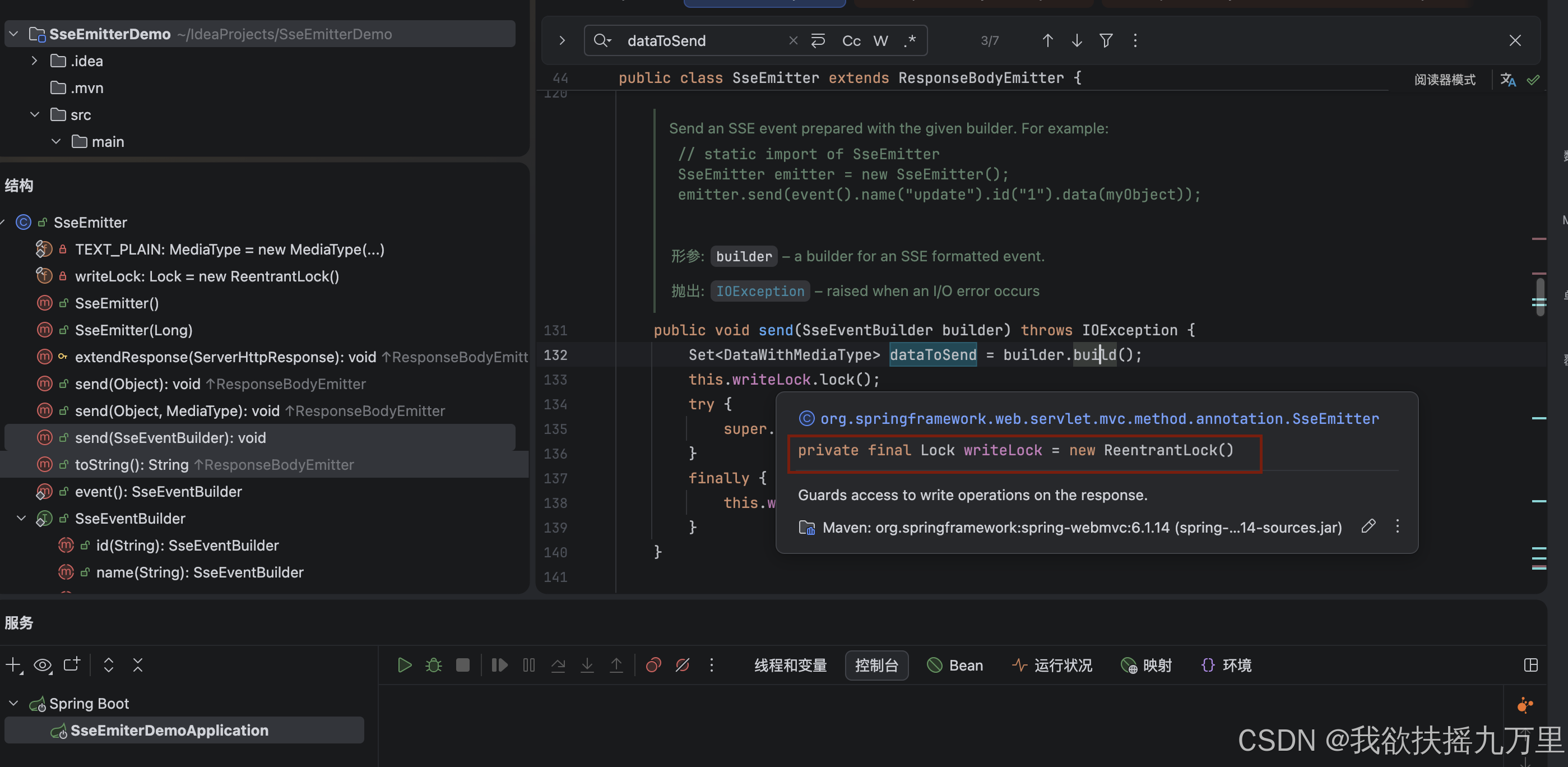Open more search options menu

tap(1135, 40)
